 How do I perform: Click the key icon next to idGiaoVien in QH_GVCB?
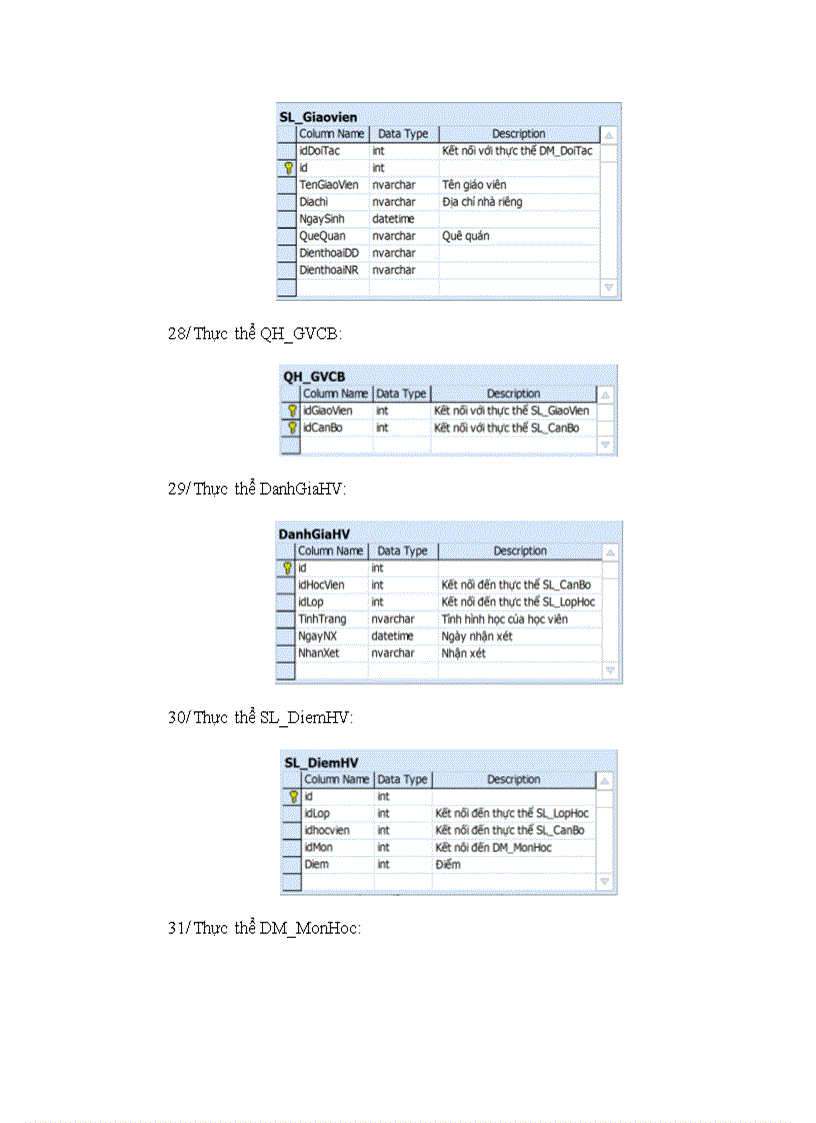(292, 410)
